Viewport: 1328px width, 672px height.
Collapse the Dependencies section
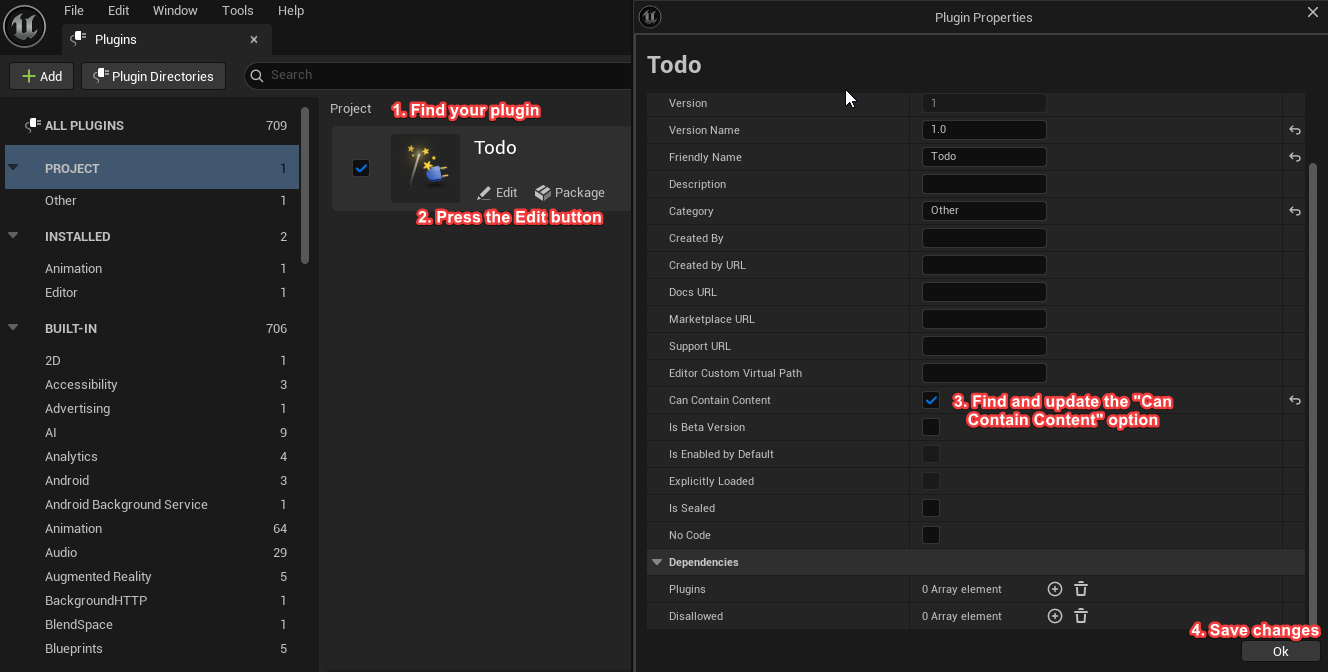tap(657, 562)
